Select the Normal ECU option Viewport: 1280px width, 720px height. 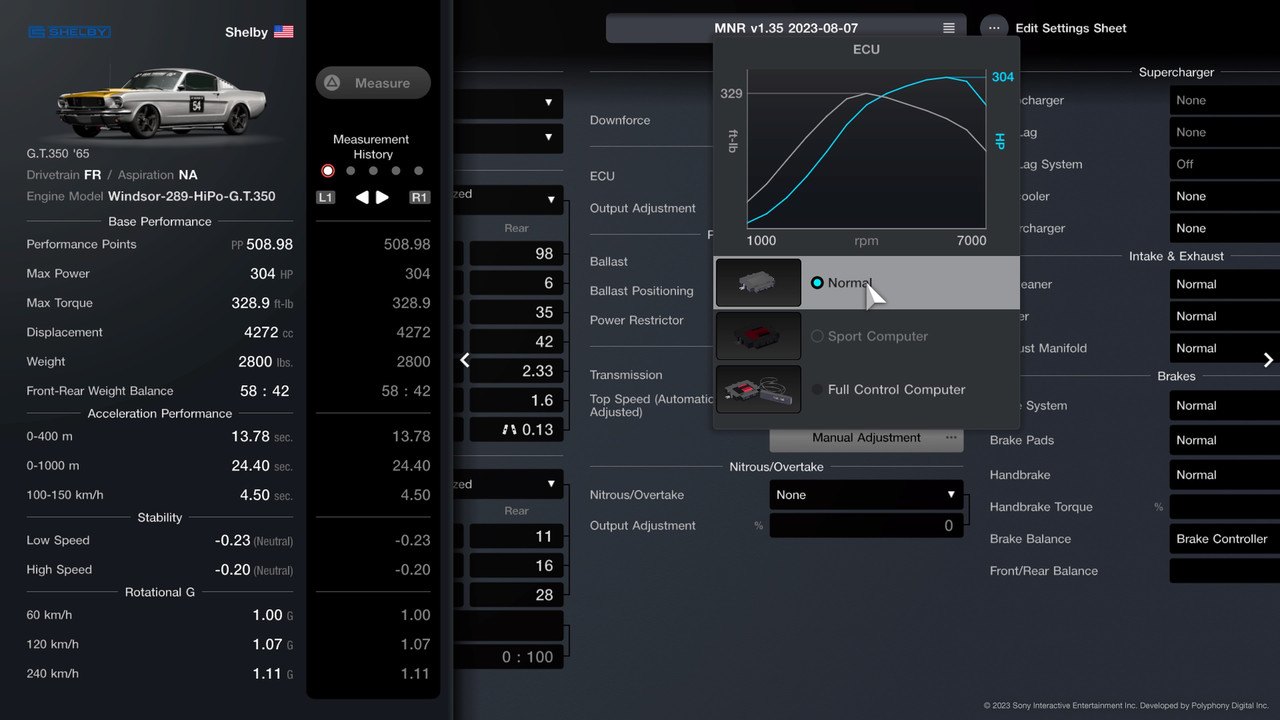[867, 283]
